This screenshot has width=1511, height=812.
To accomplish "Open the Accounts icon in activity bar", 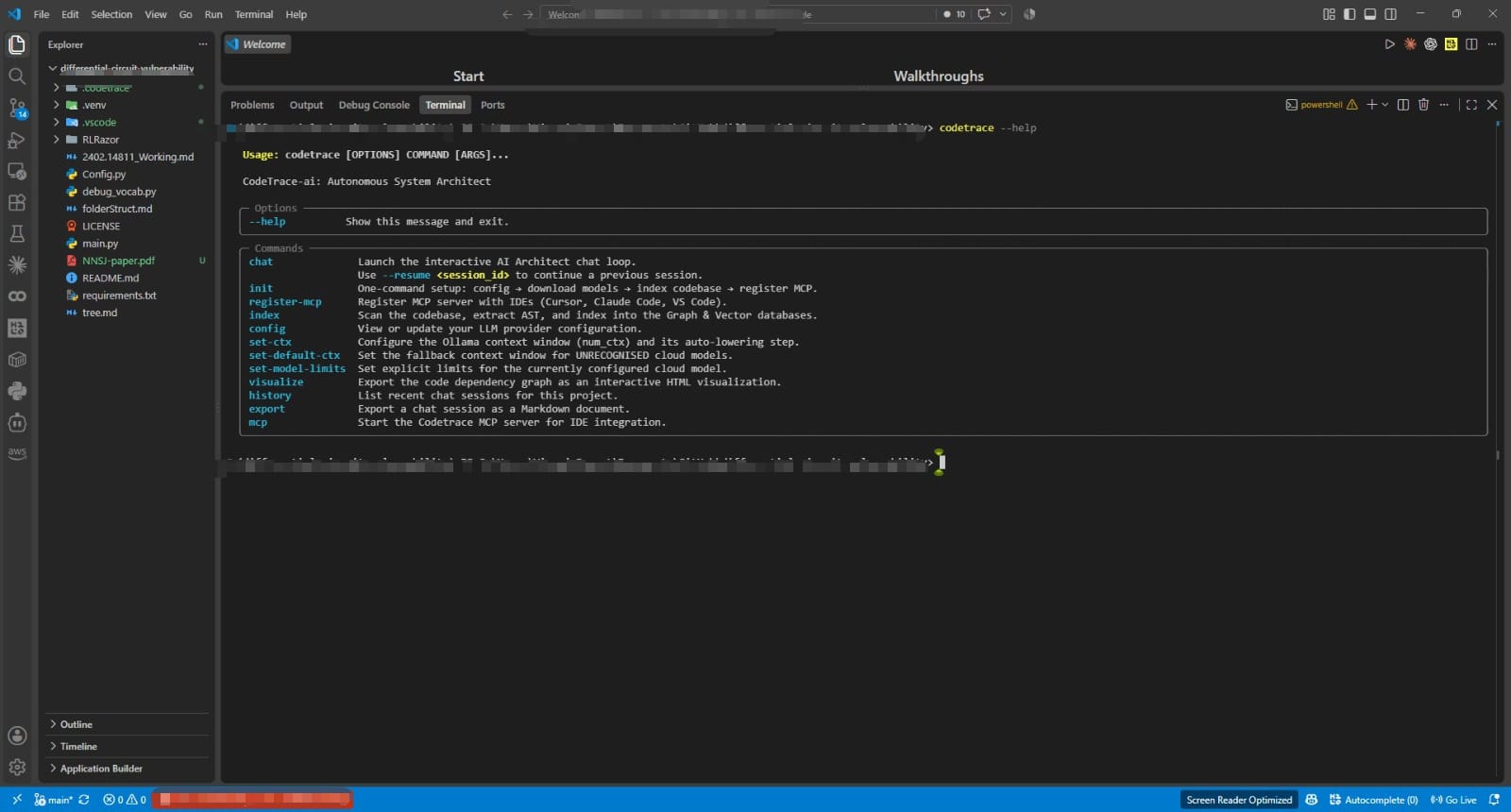I will tap(17, 736).
